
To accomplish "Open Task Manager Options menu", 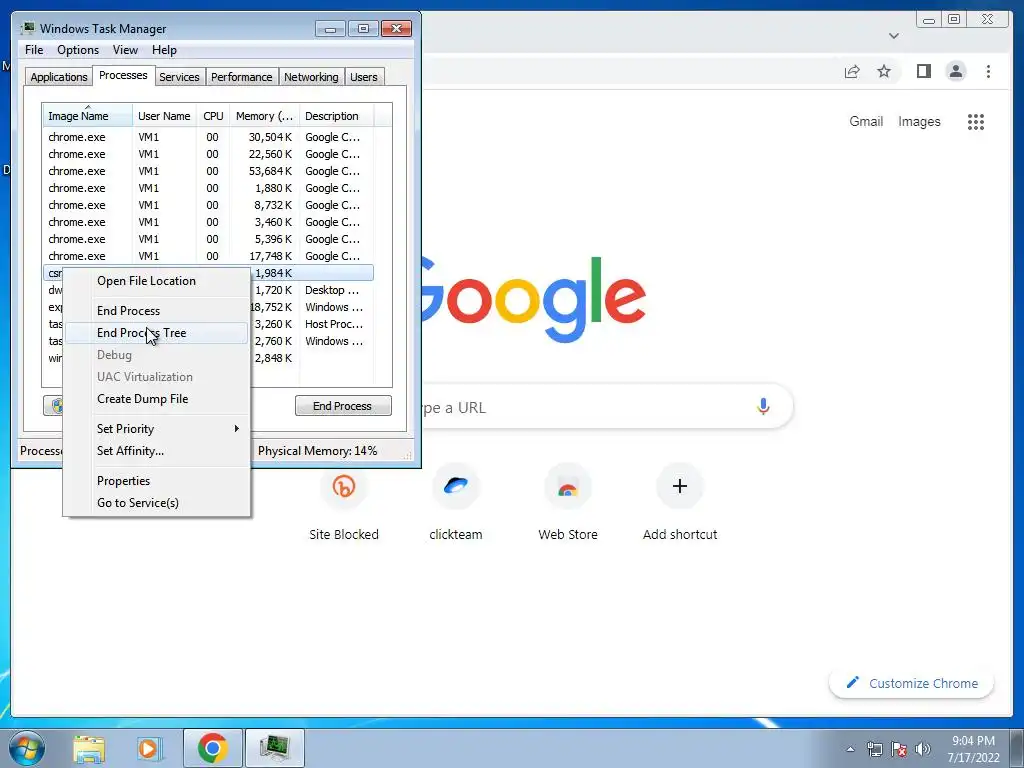I will click(78, 50).
